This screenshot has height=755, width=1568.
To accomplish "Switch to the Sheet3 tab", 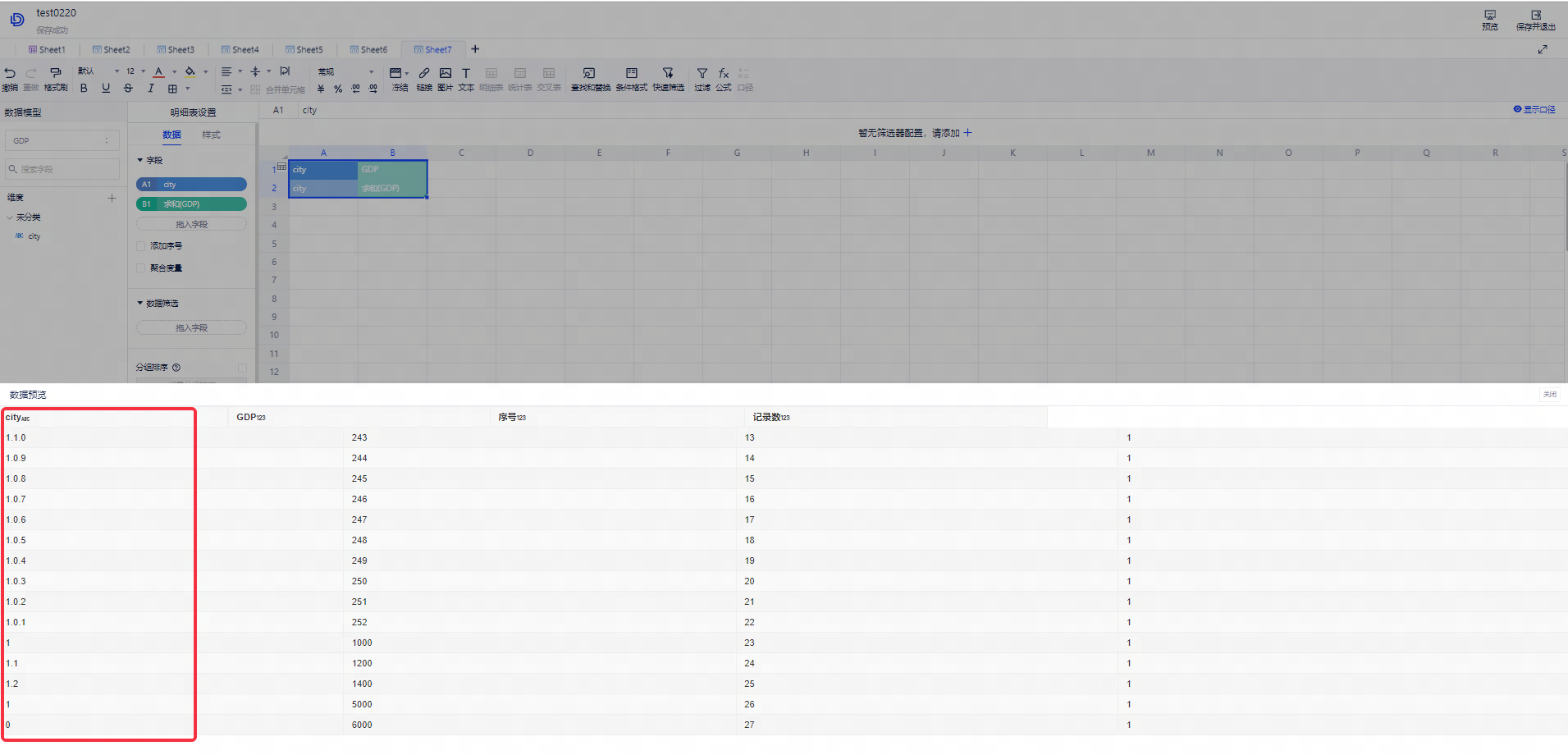I will pyautogui.click(x=176, y=50).
